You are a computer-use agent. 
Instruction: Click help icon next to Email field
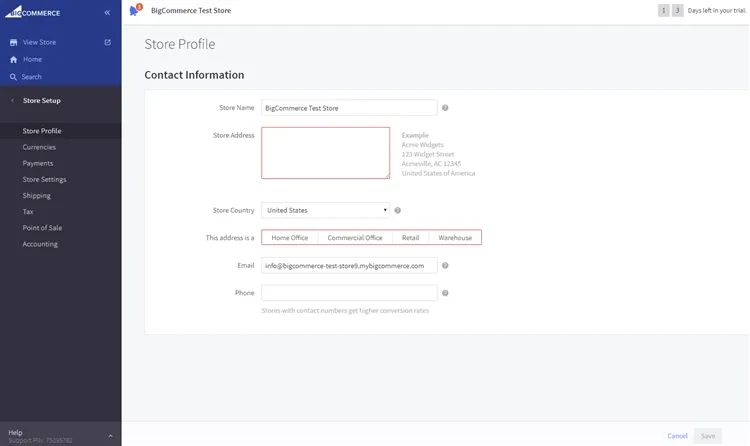tap(445, 265)
